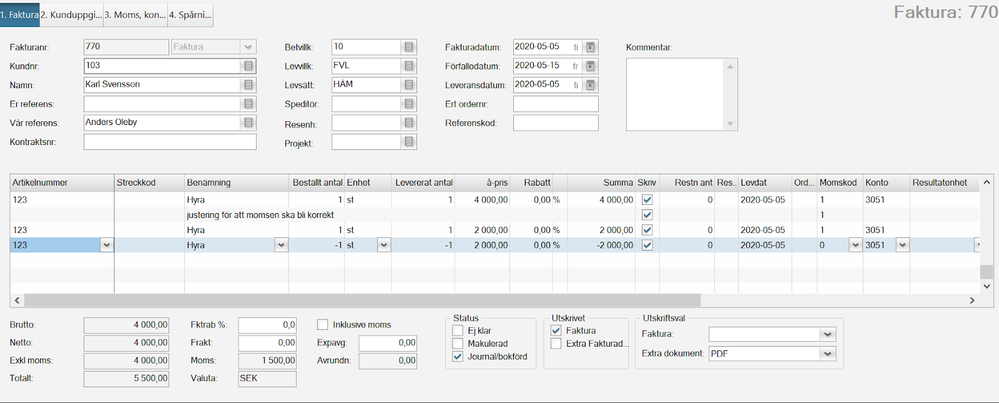Viewport: 999px width, 403px height.
Task: Open calendar picker for Förfallodatum
Action: pos(590,66)
